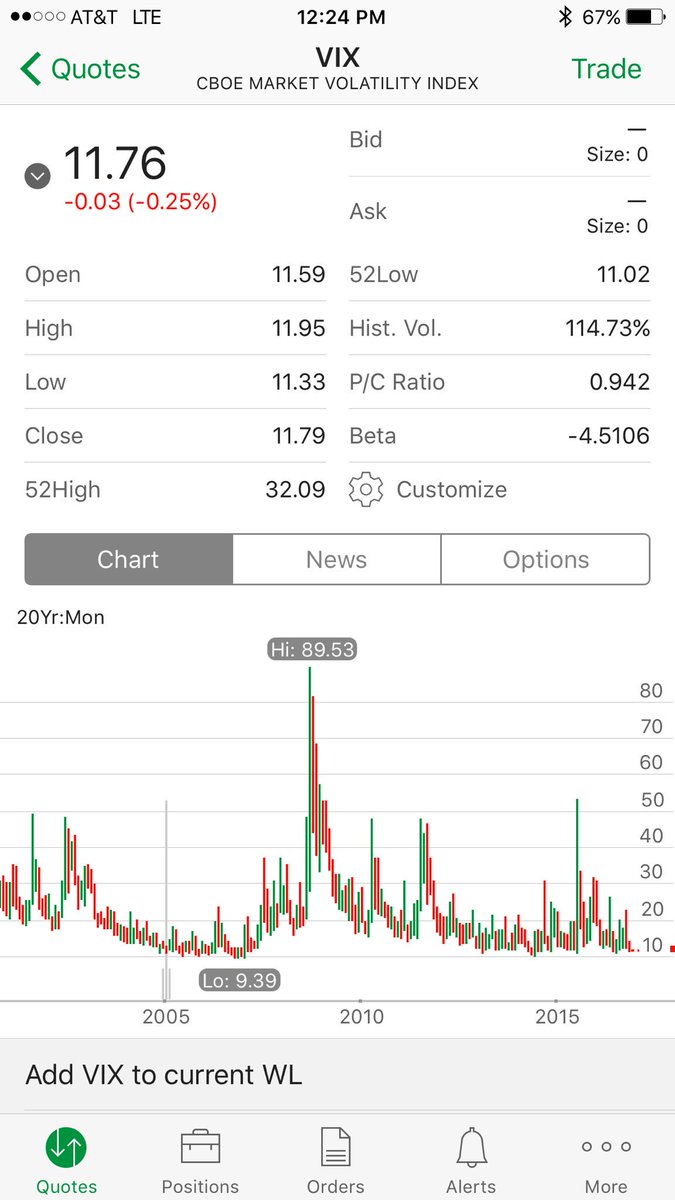
Task: Tap the 80 price axis label
Action: click(651, 691)
